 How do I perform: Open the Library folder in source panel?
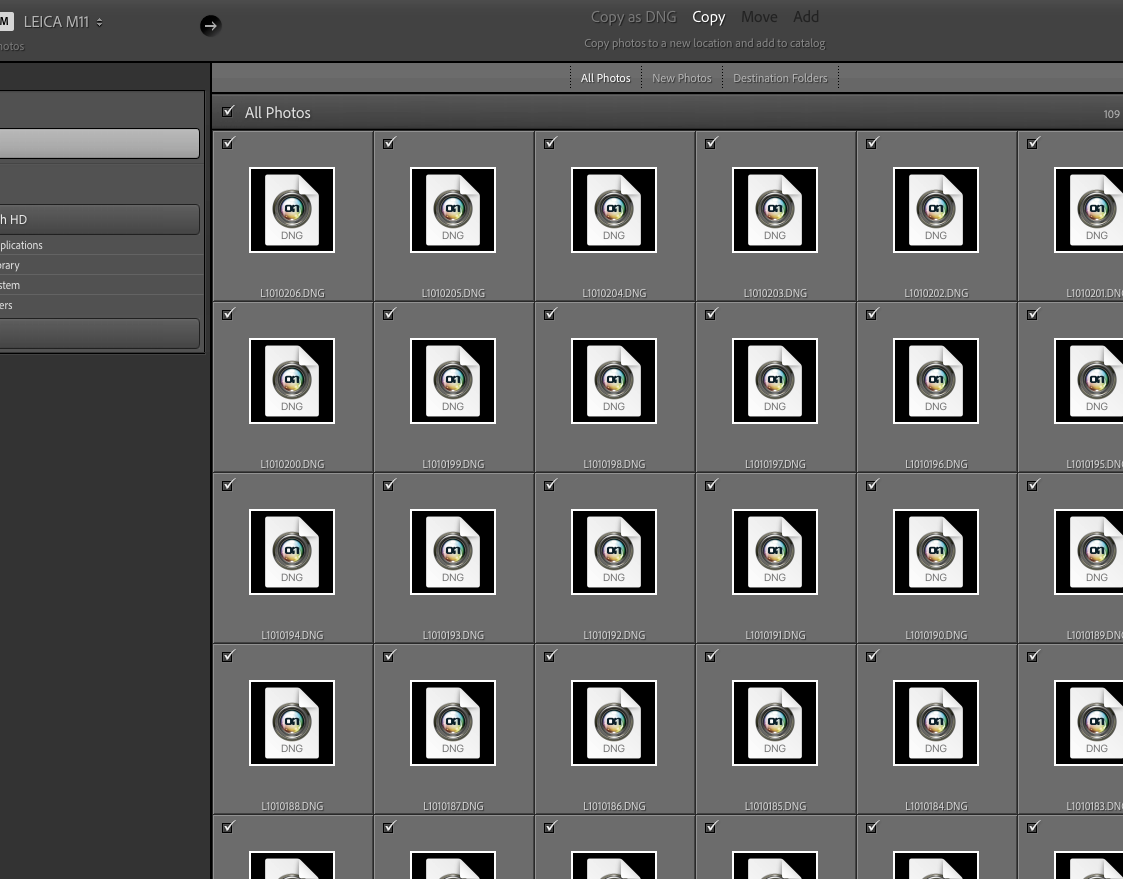tap(102, 265)
